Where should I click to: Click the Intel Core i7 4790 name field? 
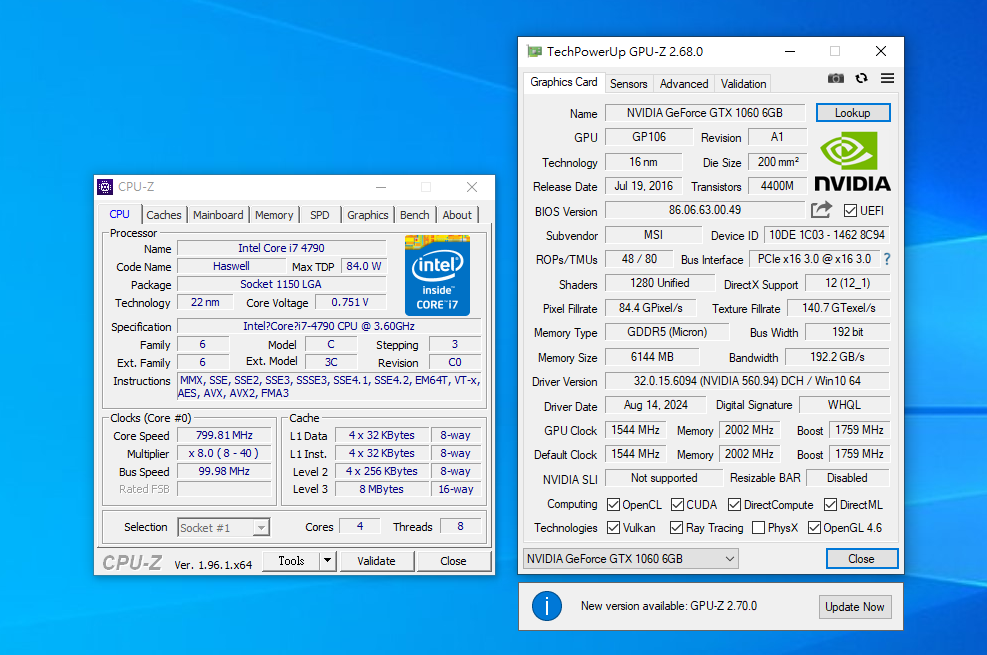(281, 248)
